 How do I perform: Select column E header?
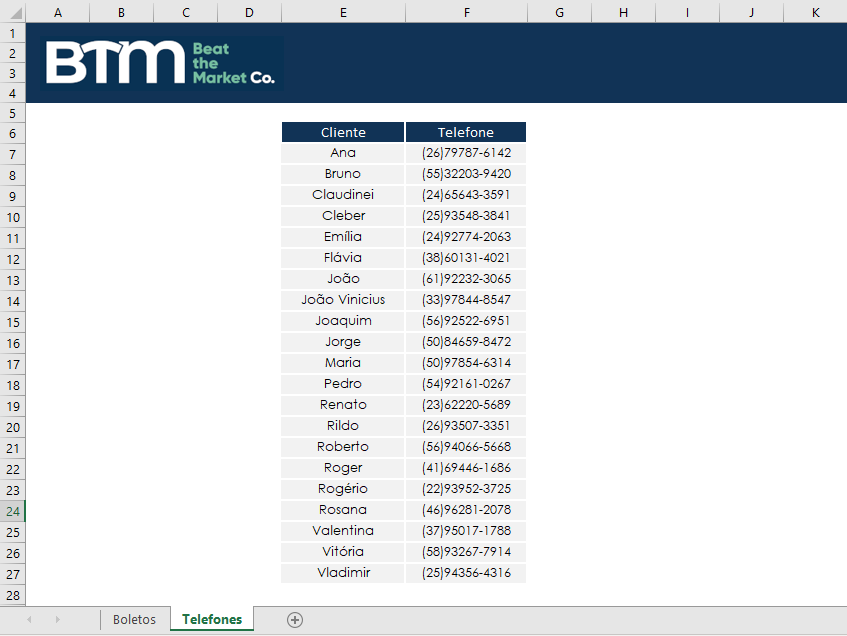[x=343, y=12]
